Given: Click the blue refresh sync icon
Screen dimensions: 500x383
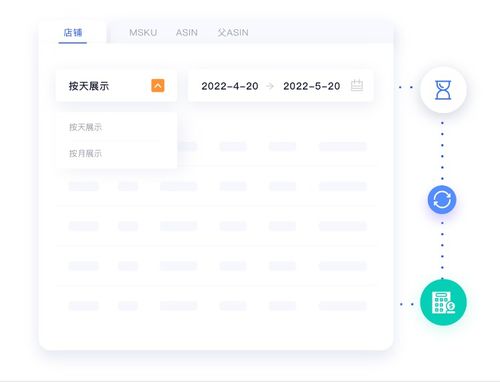Looking at the screenshot, I should (442, 200).
